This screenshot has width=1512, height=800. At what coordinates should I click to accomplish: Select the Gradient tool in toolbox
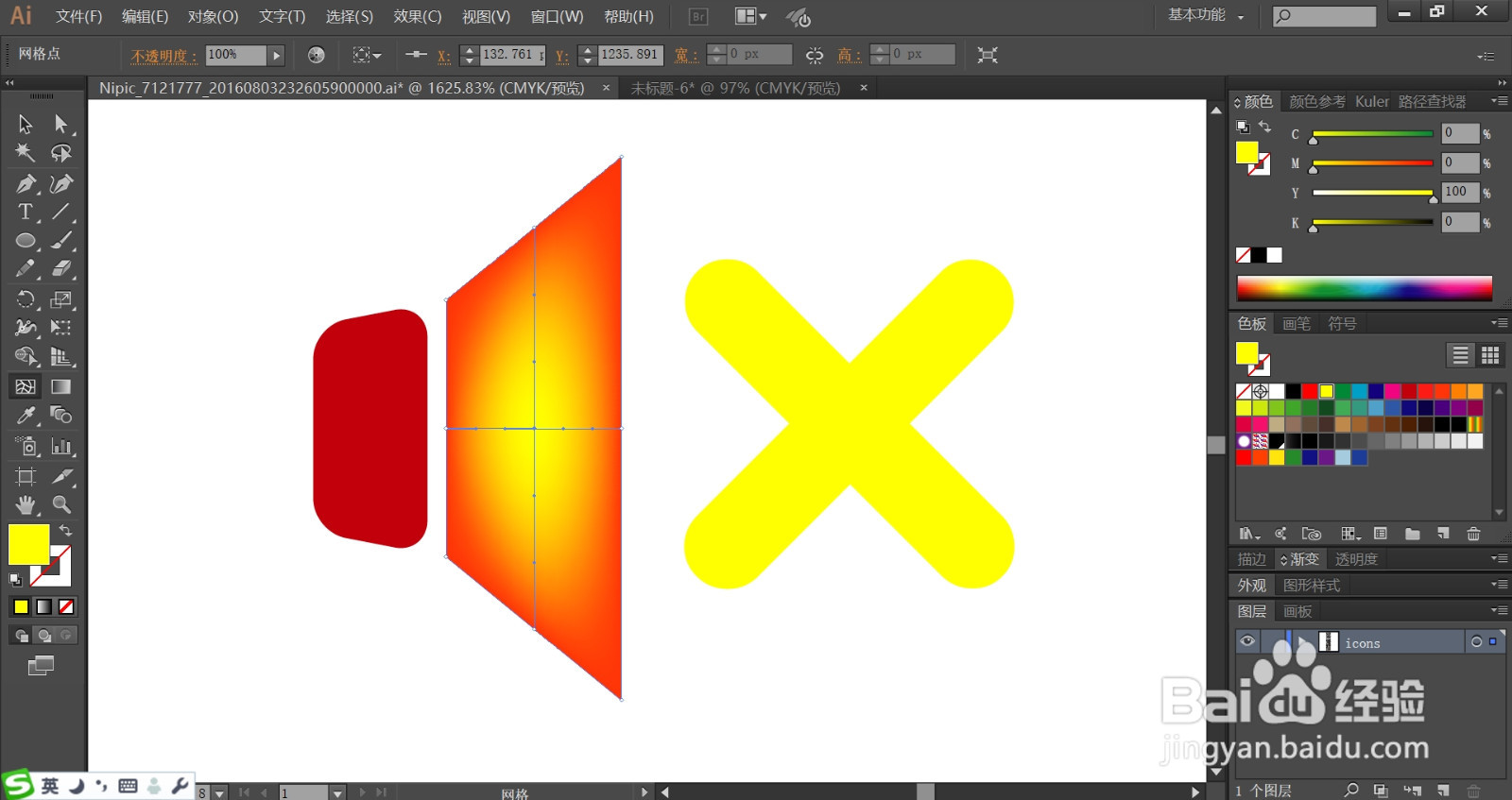61,386
